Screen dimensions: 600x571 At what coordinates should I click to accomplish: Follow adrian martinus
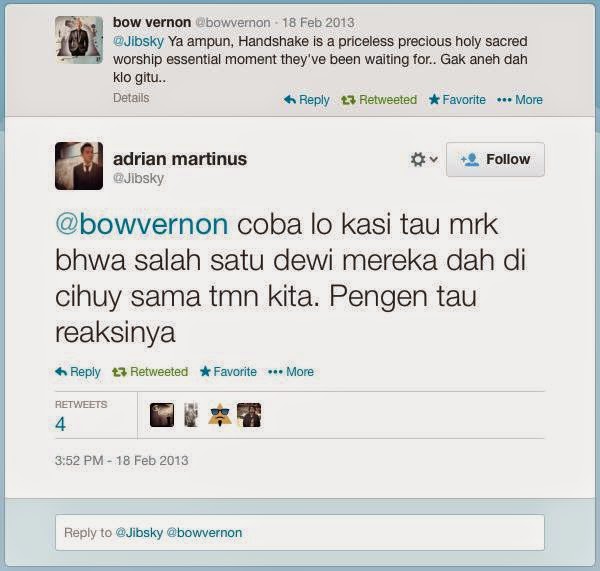point(495,159)
